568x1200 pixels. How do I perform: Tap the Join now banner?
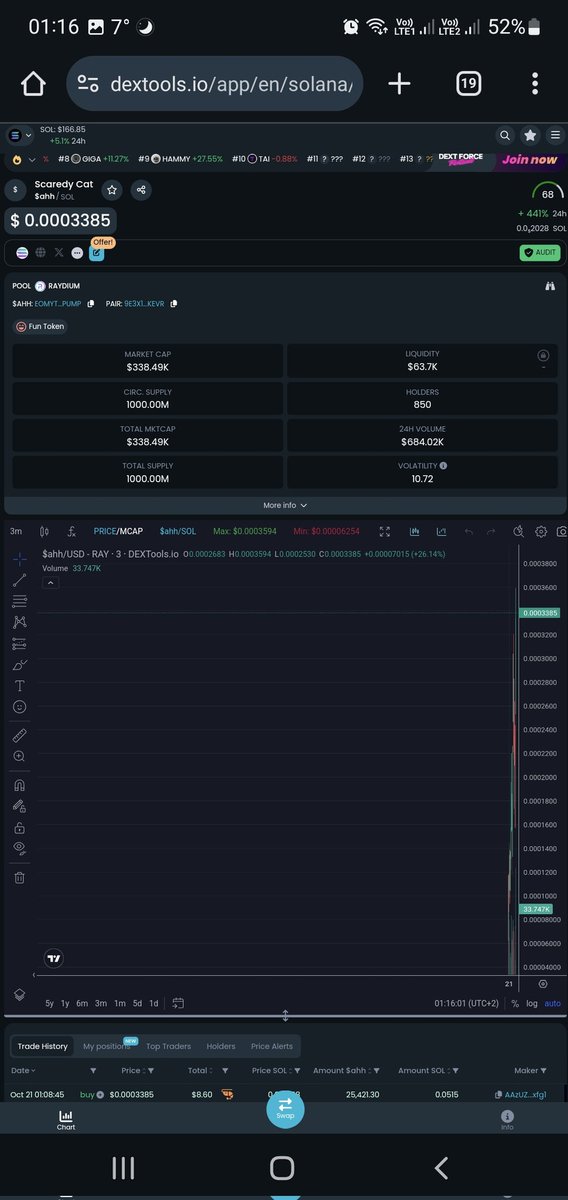click(x=529, y=159)
